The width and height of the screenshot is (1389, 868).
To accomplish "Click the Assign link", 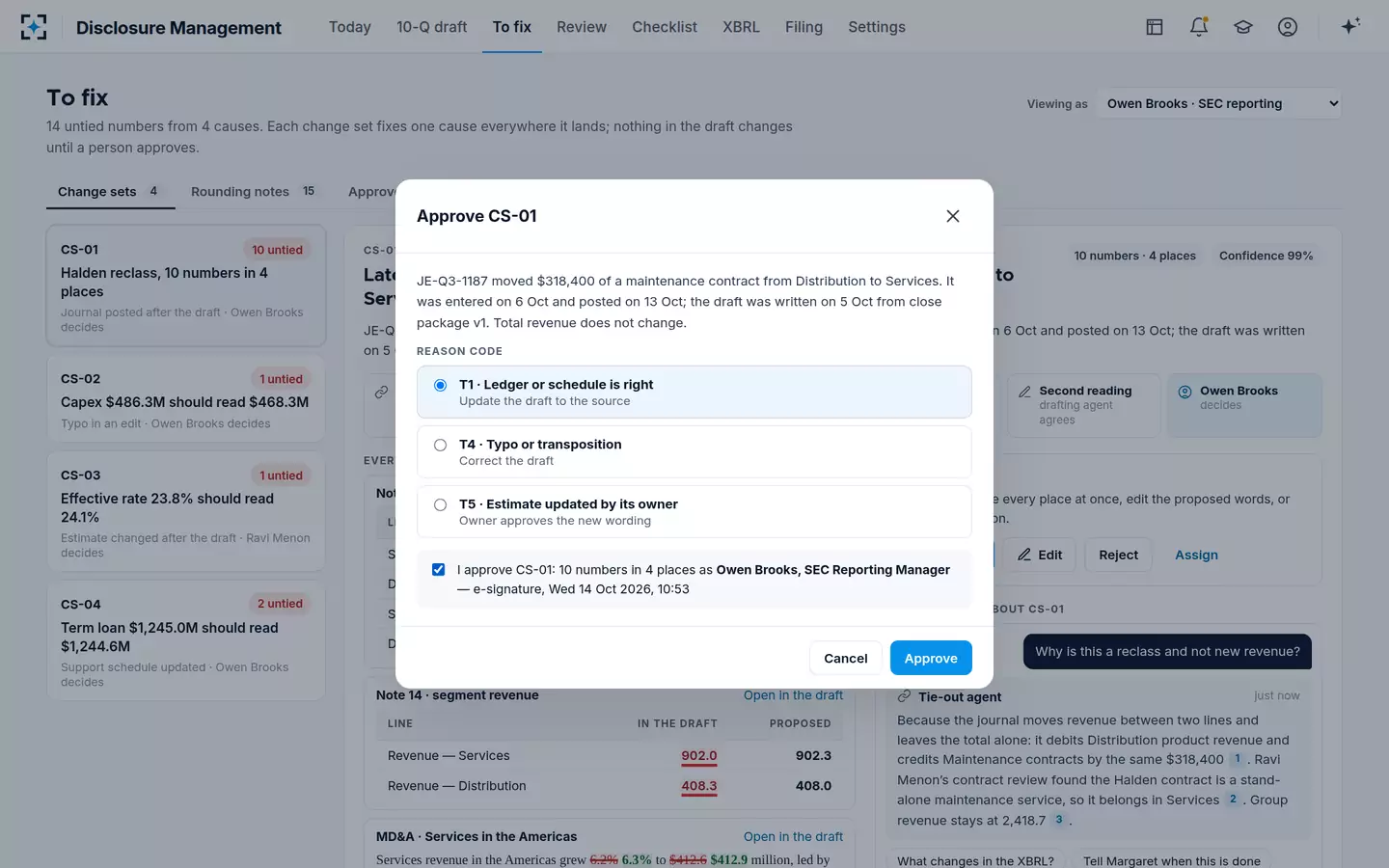I will 1196,555.
